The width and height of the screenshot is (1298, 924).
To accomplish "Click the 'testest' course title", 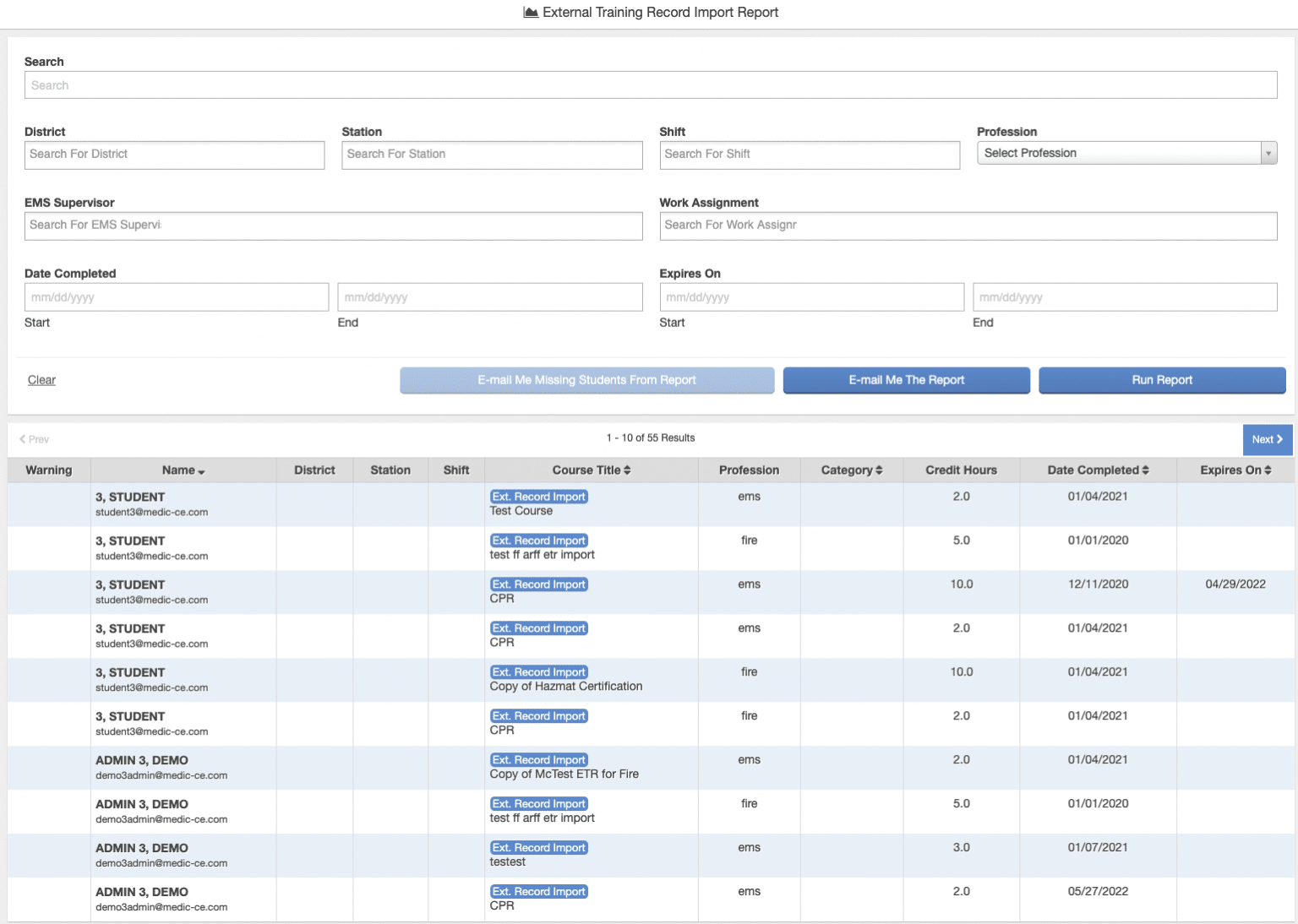I will click(508, 862).
